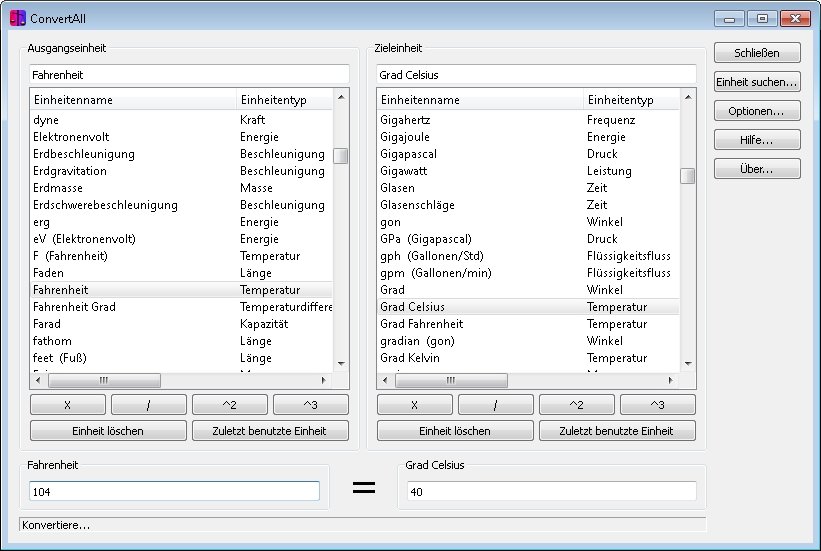Click the Schließen button
The width and height of the screenshot is (821, 551).
757,53
